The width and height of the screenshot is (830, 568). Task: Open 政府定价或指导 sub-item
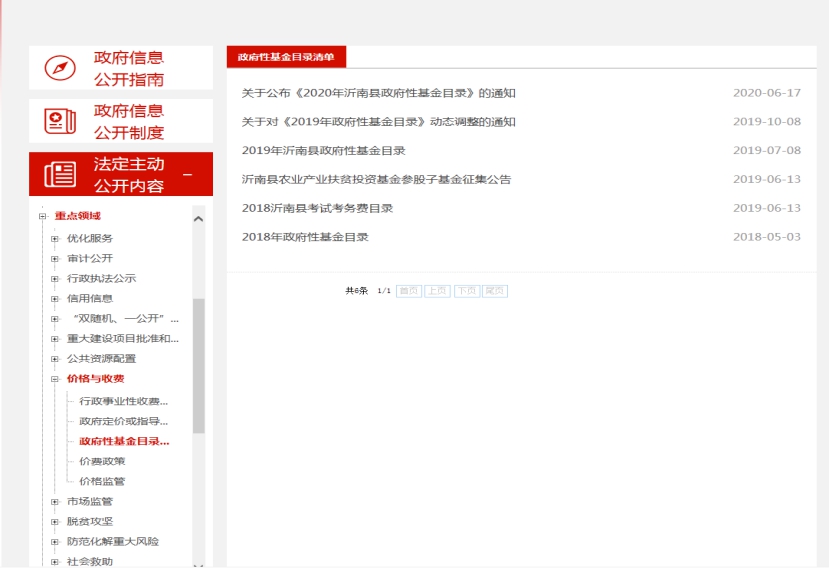point(124,421)
